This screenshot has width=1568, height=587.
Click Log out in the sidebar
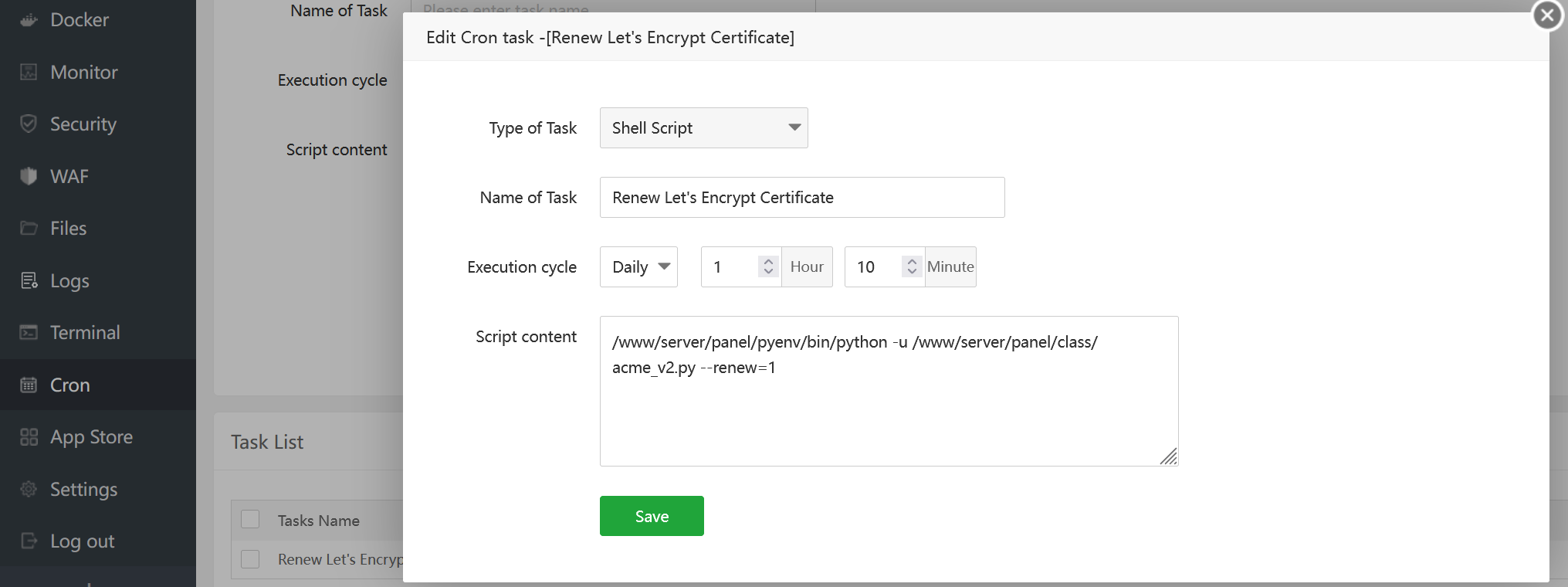tap(82, 541)
